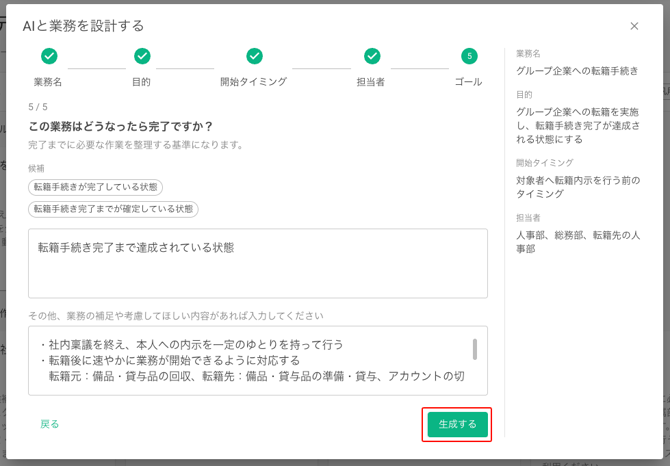Choose candidate chip 転籍手続きが完了している状態

[96, 187]
